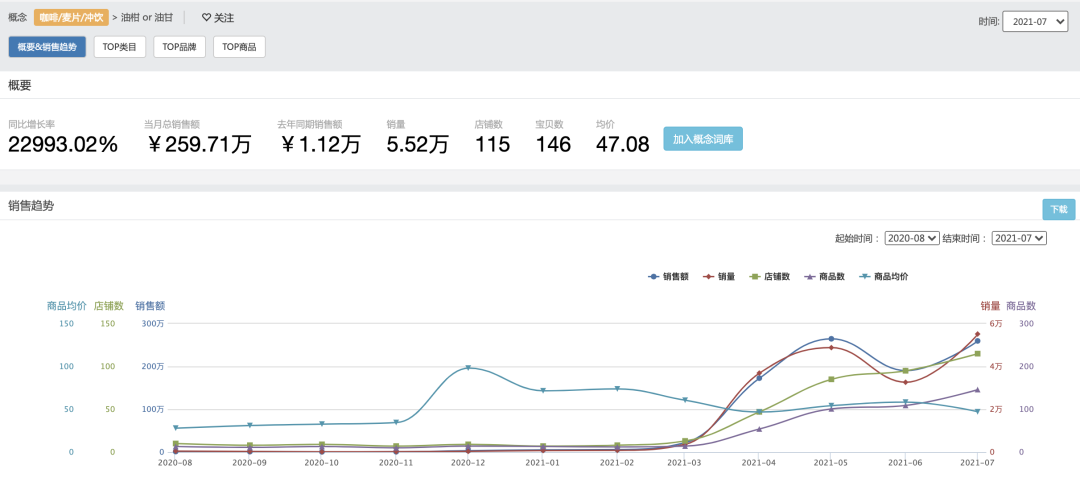Click the heart 关注 follow icon
The height and width of the screenshot is (502, 1080).
[207, 18]
